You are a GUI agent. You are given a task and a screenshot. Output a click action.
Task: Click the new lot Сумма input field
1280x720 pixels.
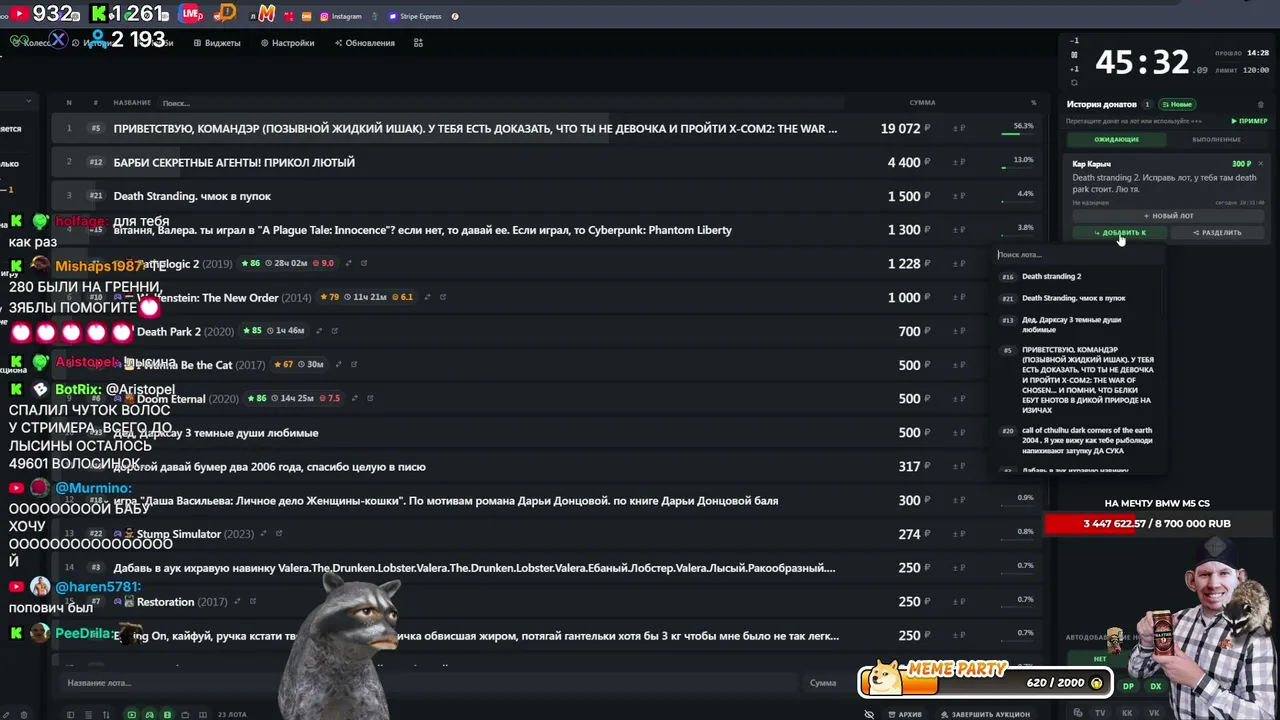pyautogui.click(x=832, y=683)
